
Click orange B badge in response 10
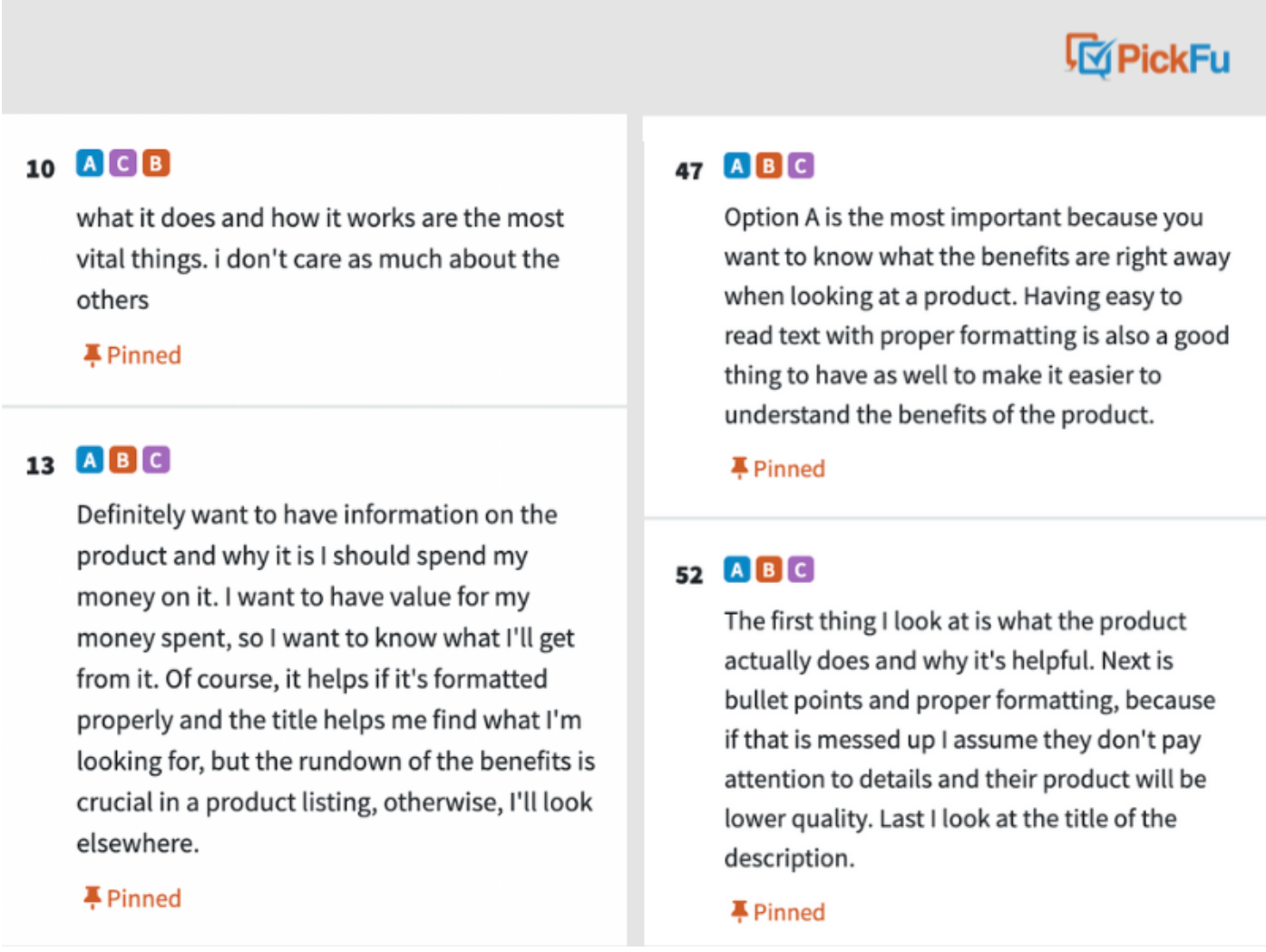(156, 163)
